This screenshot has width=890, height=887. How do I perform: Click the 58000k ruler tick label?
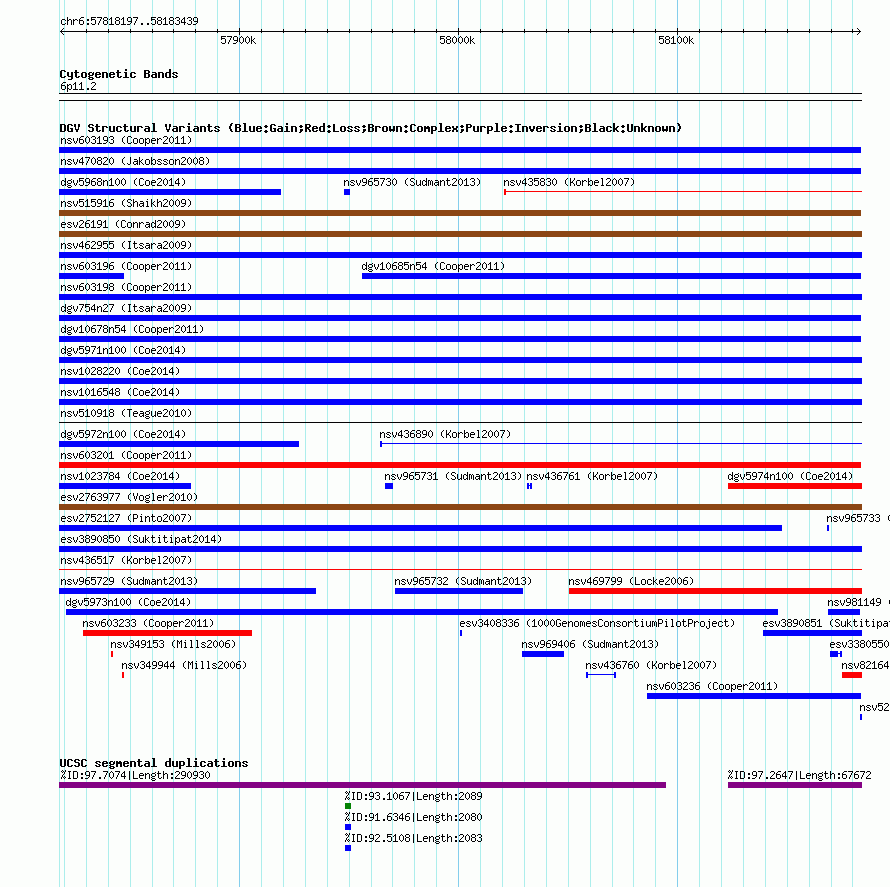pyautogui.click(x=457, y=40)
